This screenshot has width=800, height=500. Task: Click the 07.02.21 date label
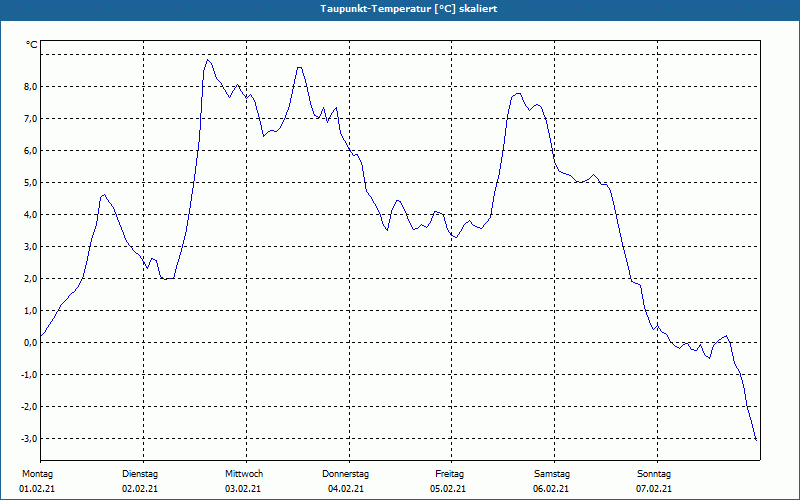(x=654, y=489)
